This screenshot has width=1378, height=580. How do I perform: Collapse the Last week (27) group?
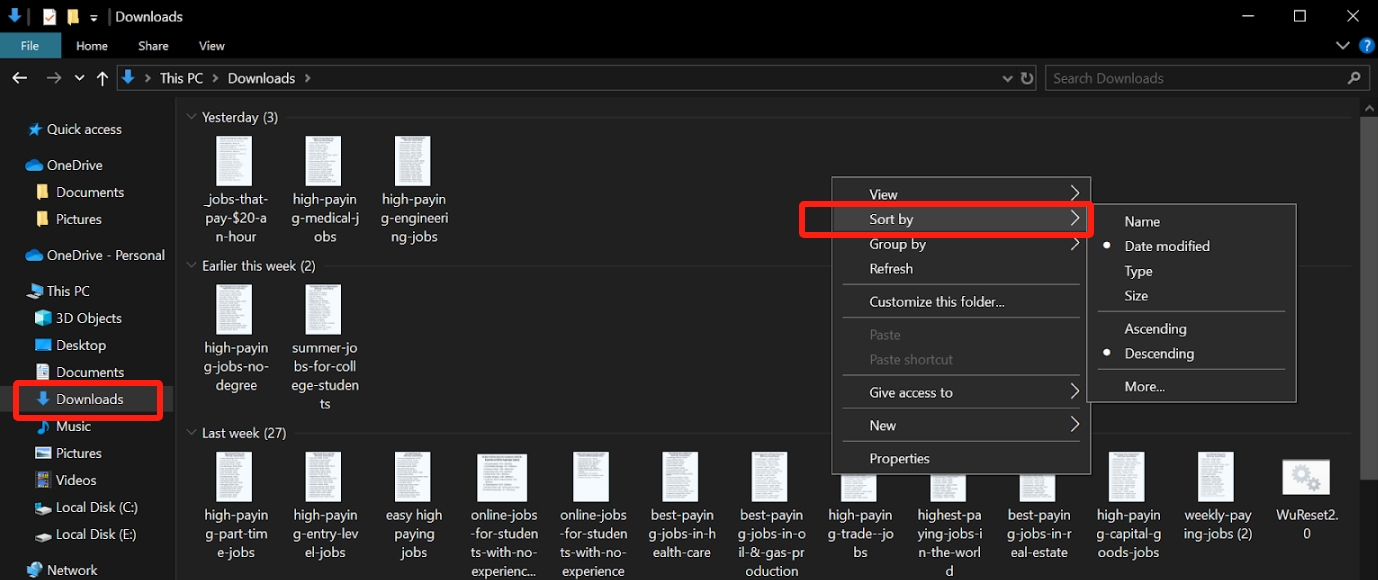(x=191, y=432)
